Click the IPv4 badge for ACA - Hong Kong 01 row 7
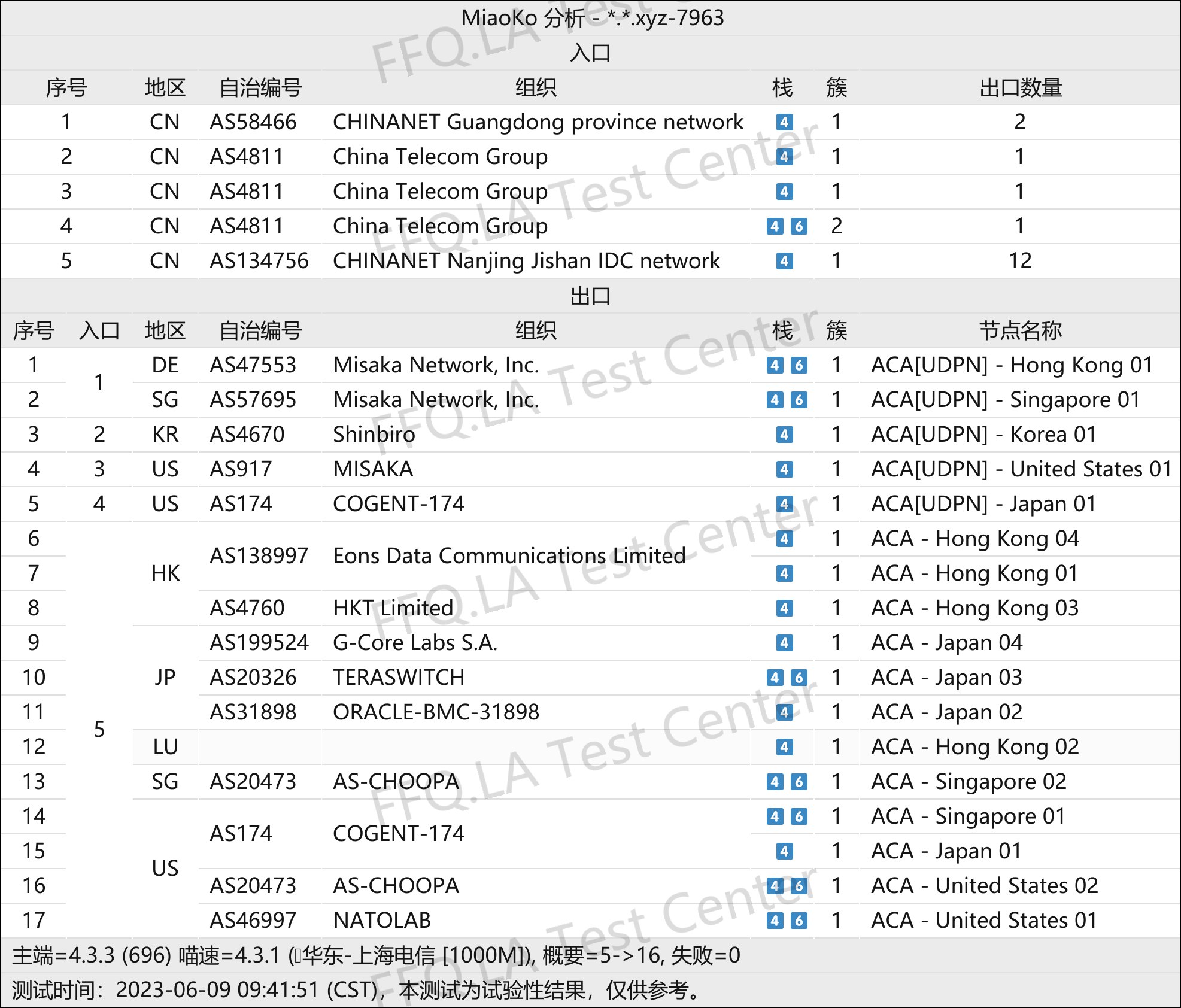Screen dimensions: 1181x1008 click(784, 573)
